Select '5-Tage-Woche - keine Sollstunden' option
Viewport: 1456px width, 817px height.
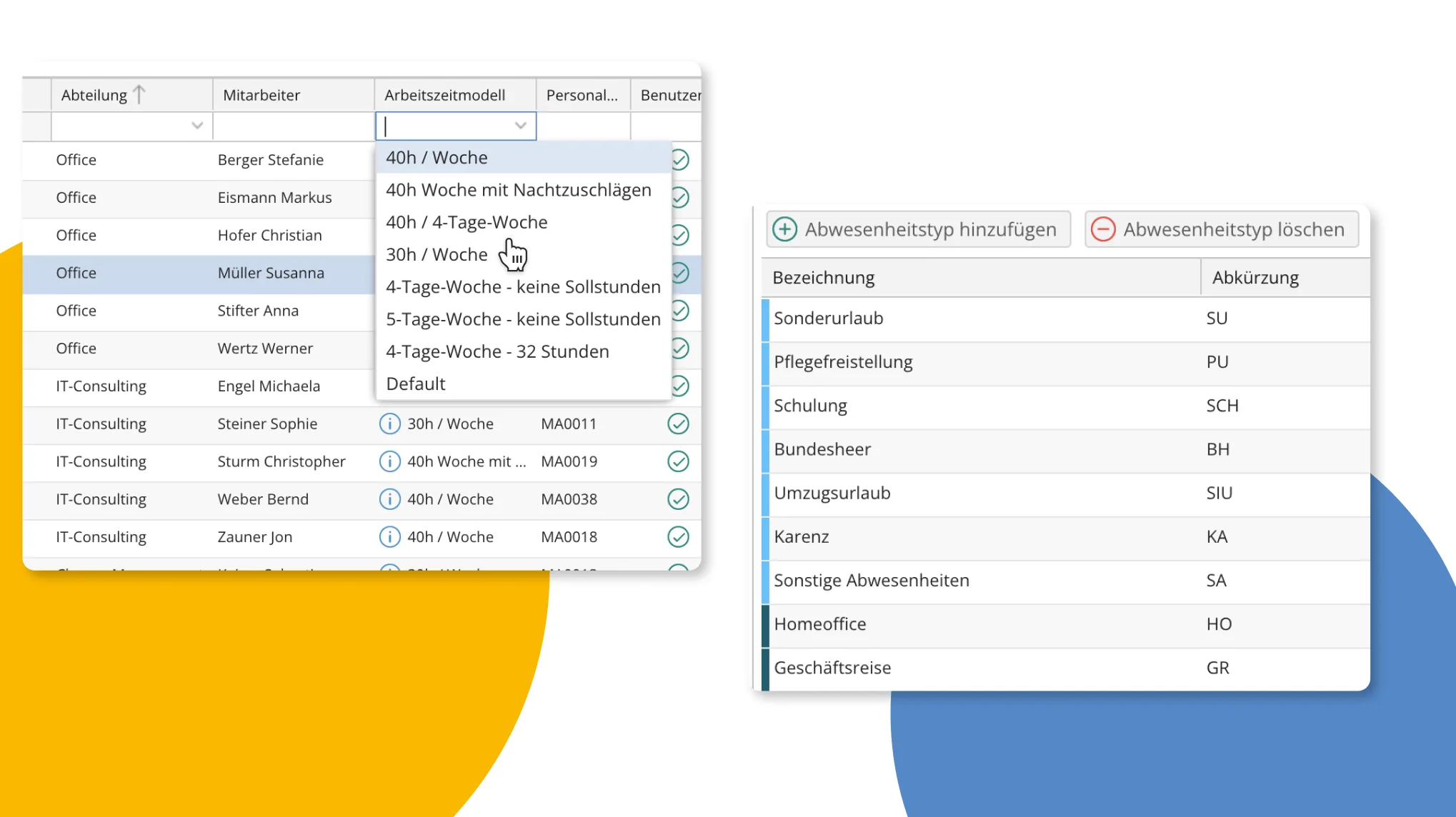523,319
